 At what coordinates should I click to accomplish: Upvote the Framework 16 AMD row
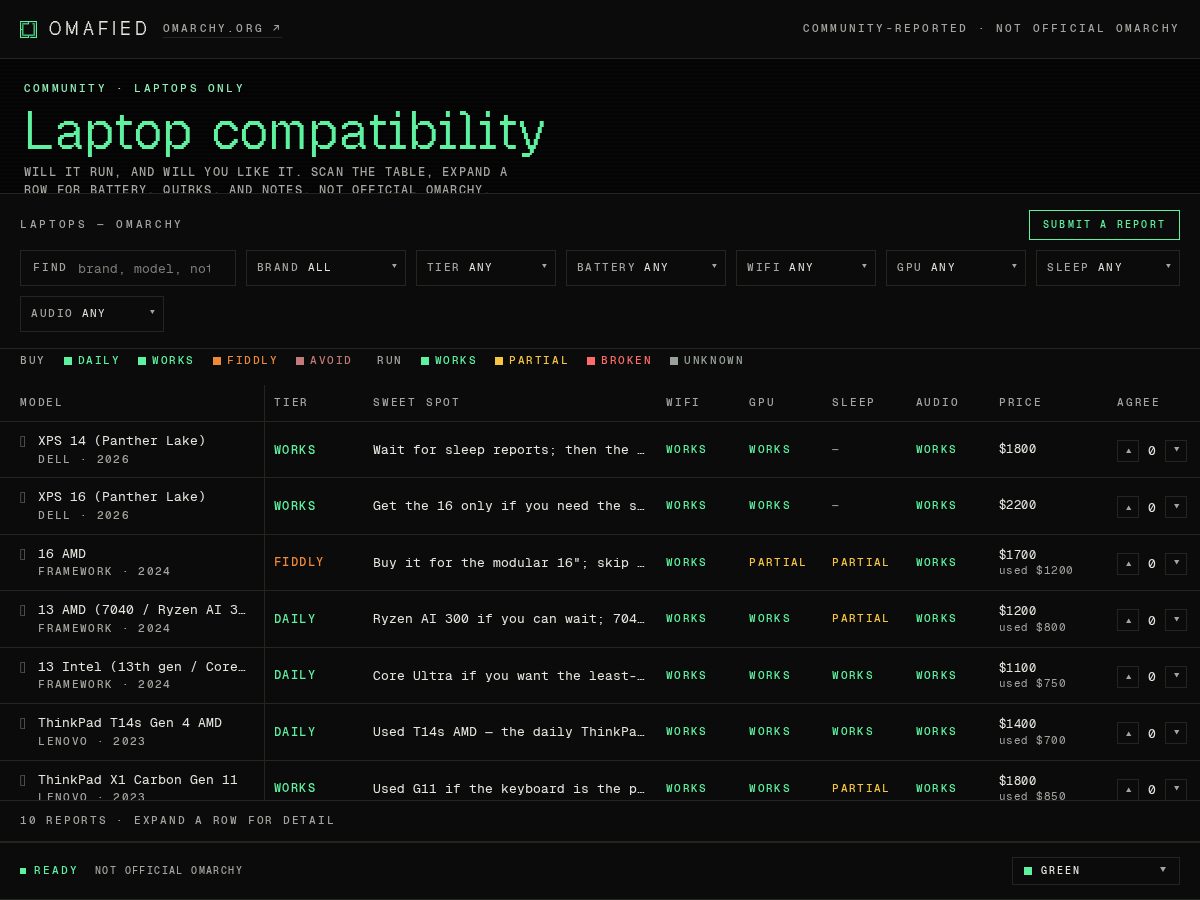[x=1128, y=564]
